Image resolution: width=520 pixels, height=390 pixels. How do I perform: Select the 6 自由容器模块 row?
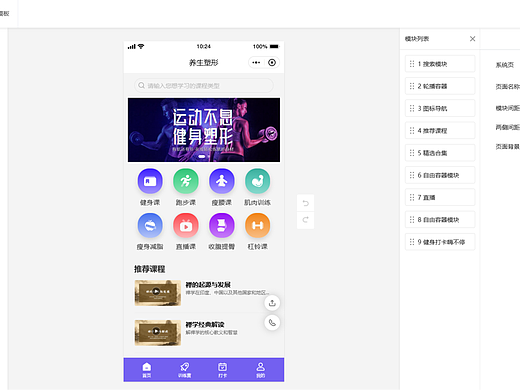tap(440, 175)
